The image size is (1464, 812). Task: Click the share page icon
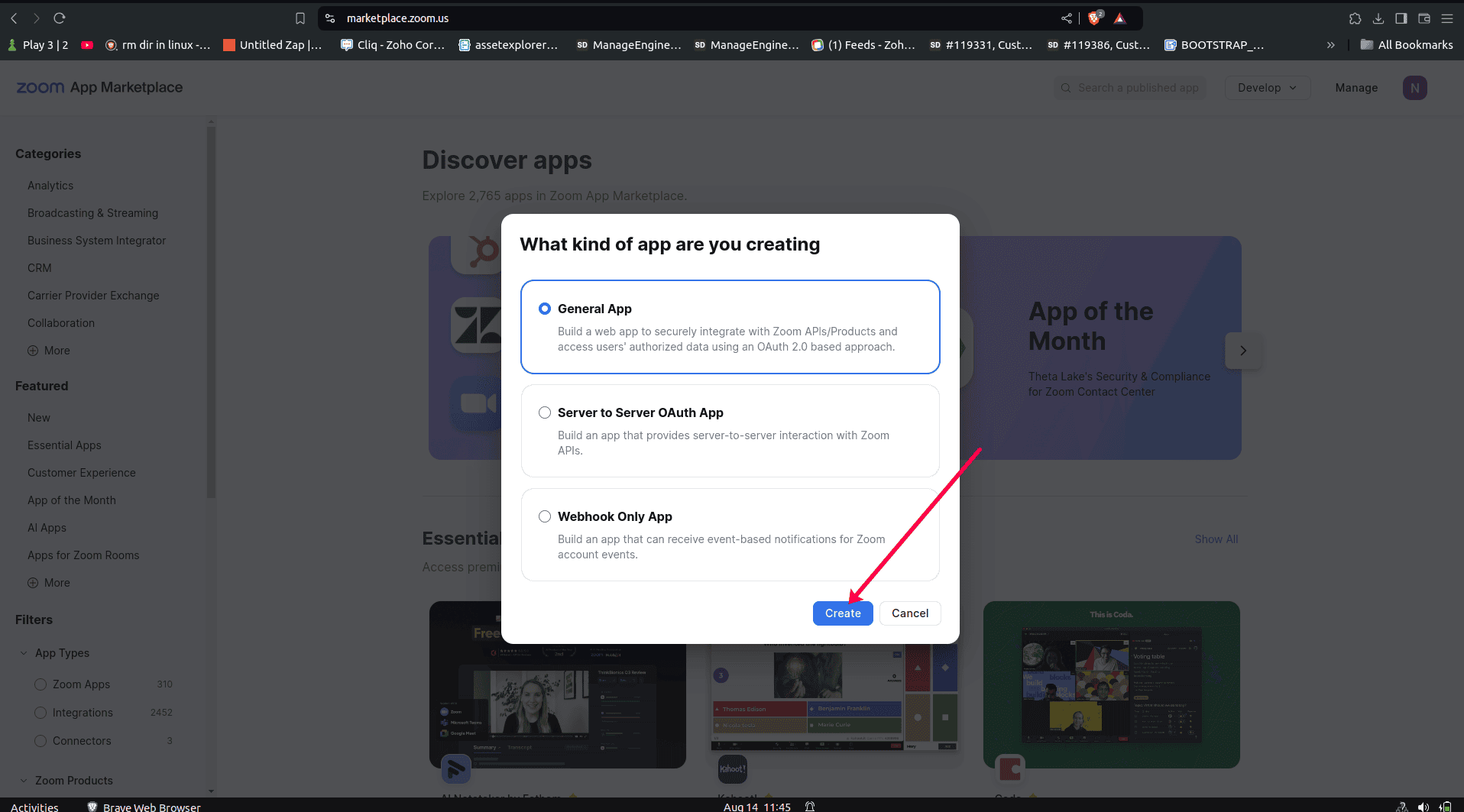coord(1067,18)
